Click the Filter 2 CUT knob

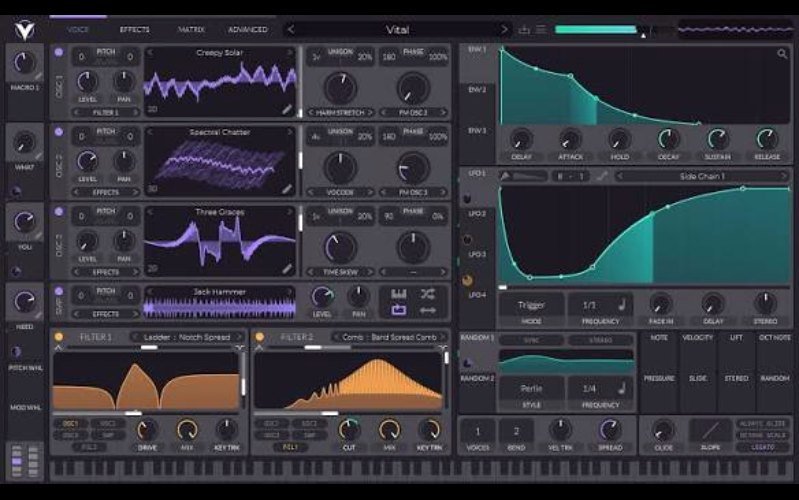[x=349, y=430]
